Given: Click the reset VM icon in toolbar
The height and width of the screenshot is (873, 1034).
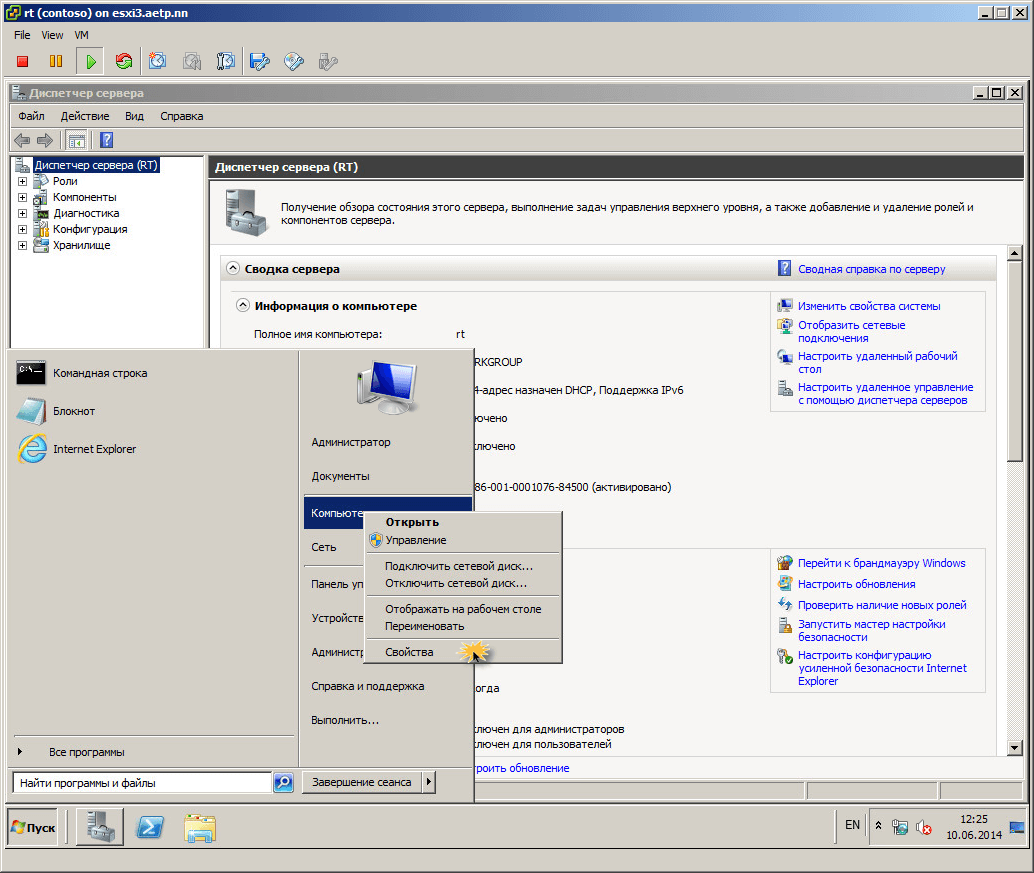Looking at the screenshot, I should [x=123, y=61].
